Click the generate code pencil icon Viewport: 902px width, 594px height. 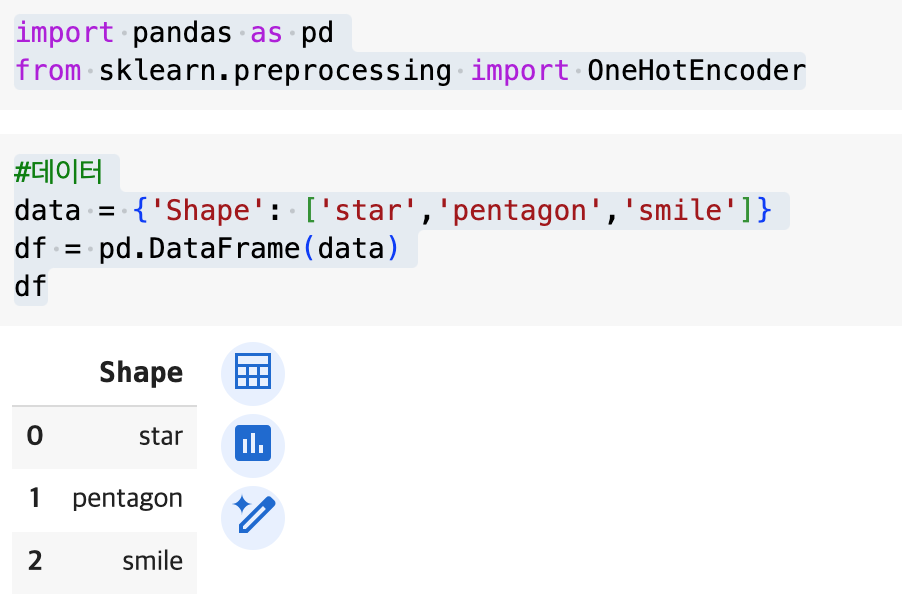pyautogui.click(x=252, y=516)
